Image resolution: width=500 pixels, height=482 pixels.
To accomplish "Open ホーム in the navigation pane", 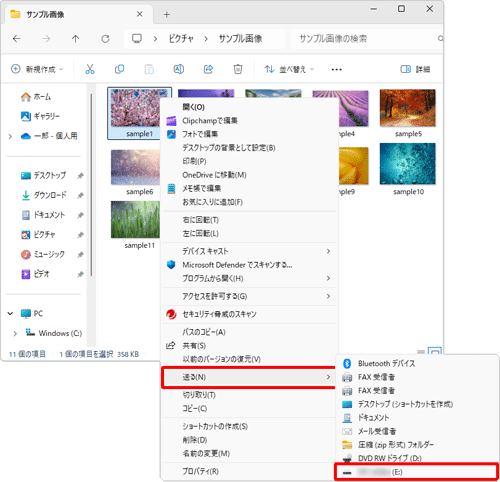I will pyautogui.click(x=36, y=97).
